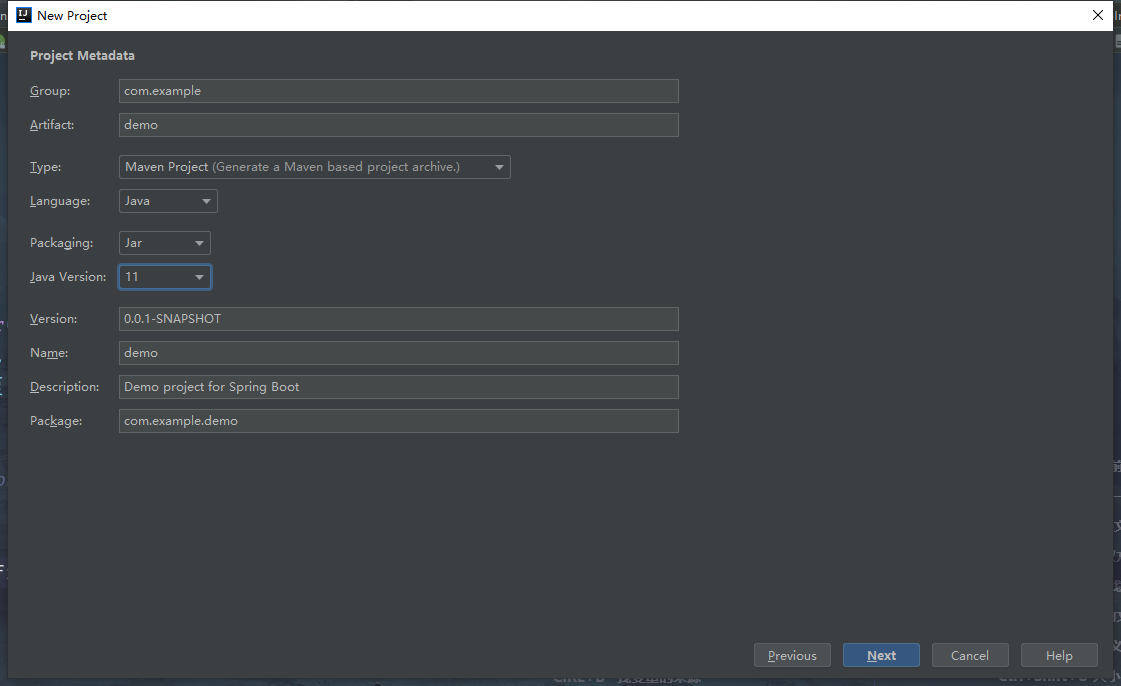
Task: Proceed with the Next button
Action: [881, 655]
